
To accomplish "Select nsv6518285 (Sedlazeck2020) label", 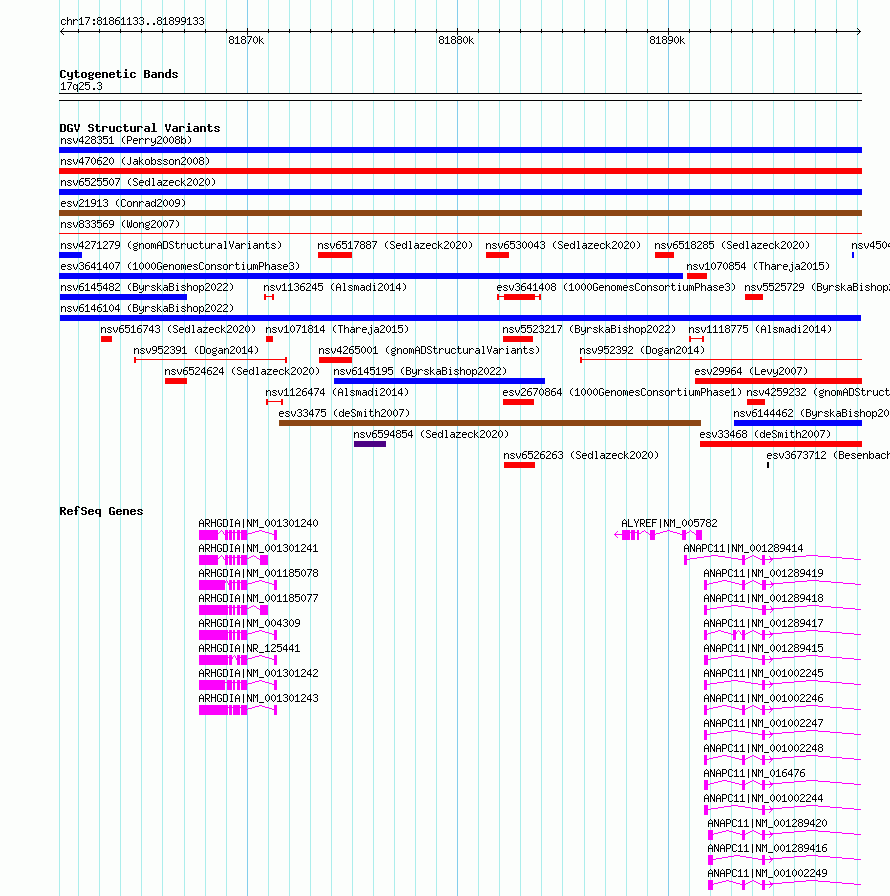I will 732,246.
